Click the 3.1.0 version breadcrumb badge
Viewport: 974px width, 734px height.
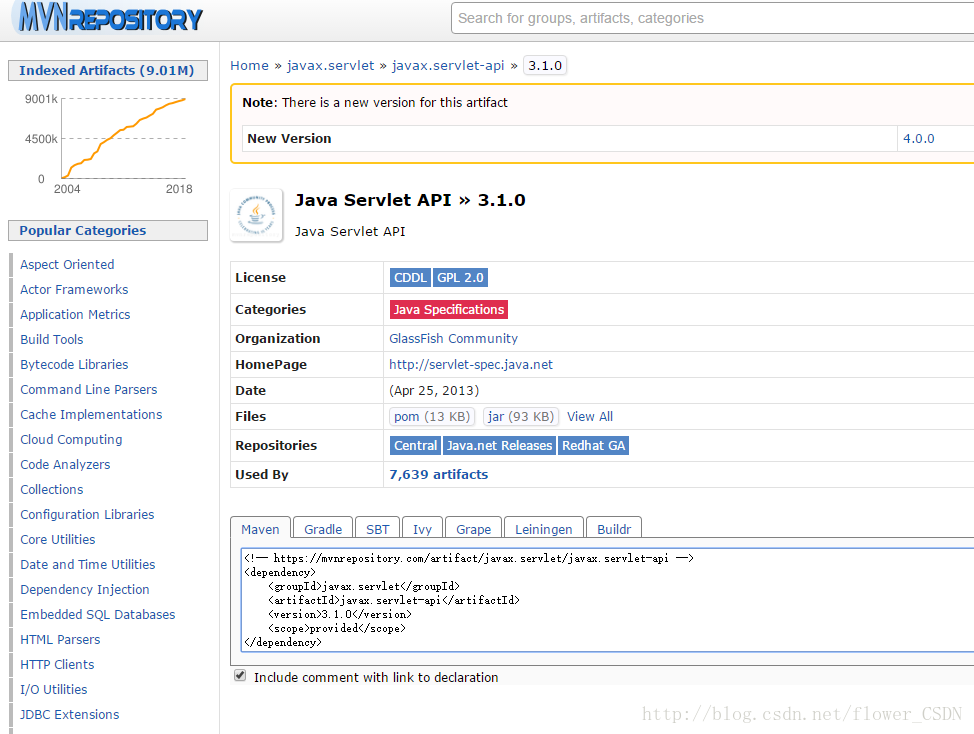tap(545, 65)
